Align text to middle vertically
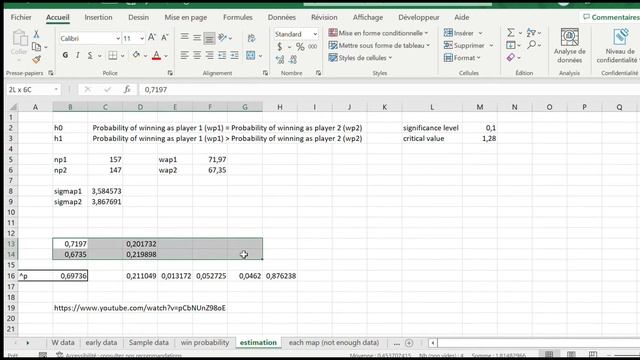Screen dimensions: 640x360 [x=197, y=38]
